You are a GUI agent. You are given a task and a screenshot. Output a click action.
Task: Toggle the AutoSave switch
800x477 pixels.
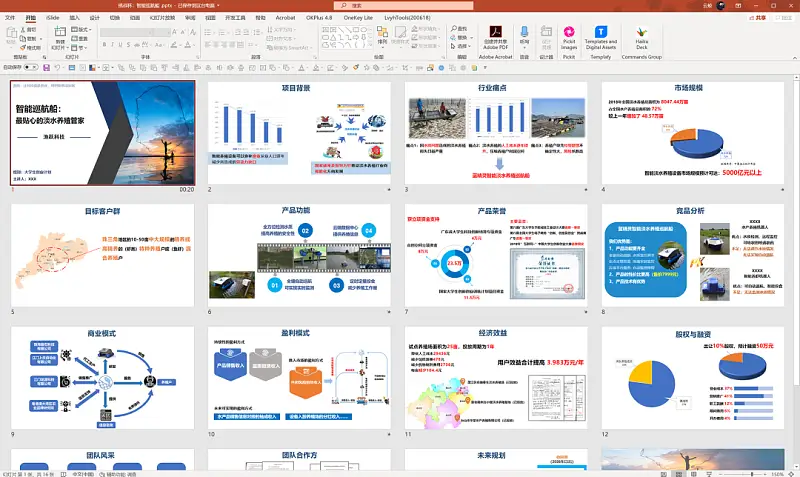(x=31, y=67)
